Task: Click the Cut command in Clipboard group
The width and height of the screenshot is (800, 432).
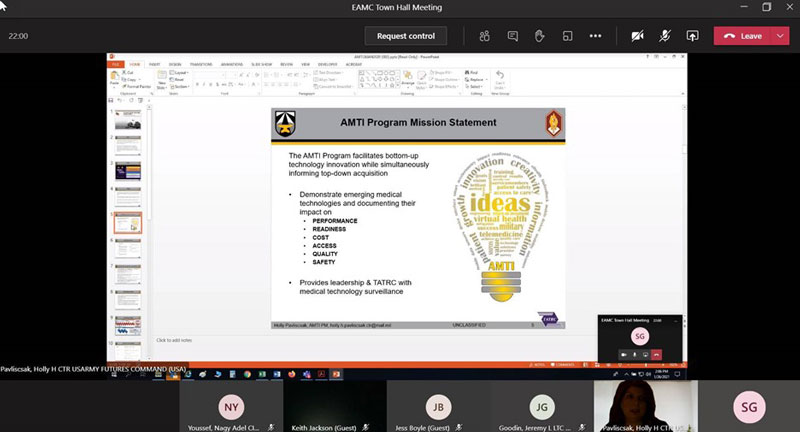Action: pyautogui.click(x=128, y=72)
